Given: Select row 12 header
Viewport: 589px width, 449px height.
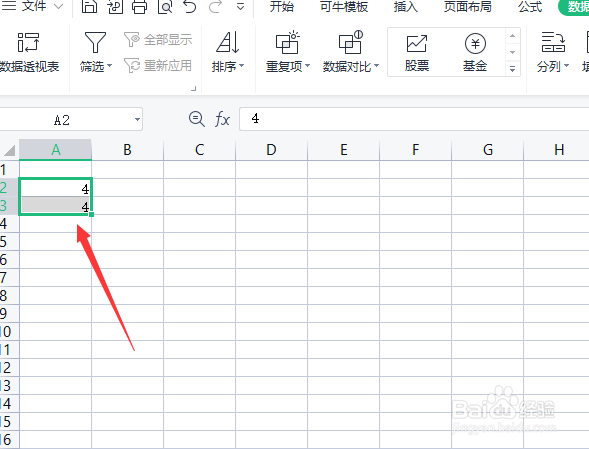Looking at the screenshot, I should pos(9,367).
